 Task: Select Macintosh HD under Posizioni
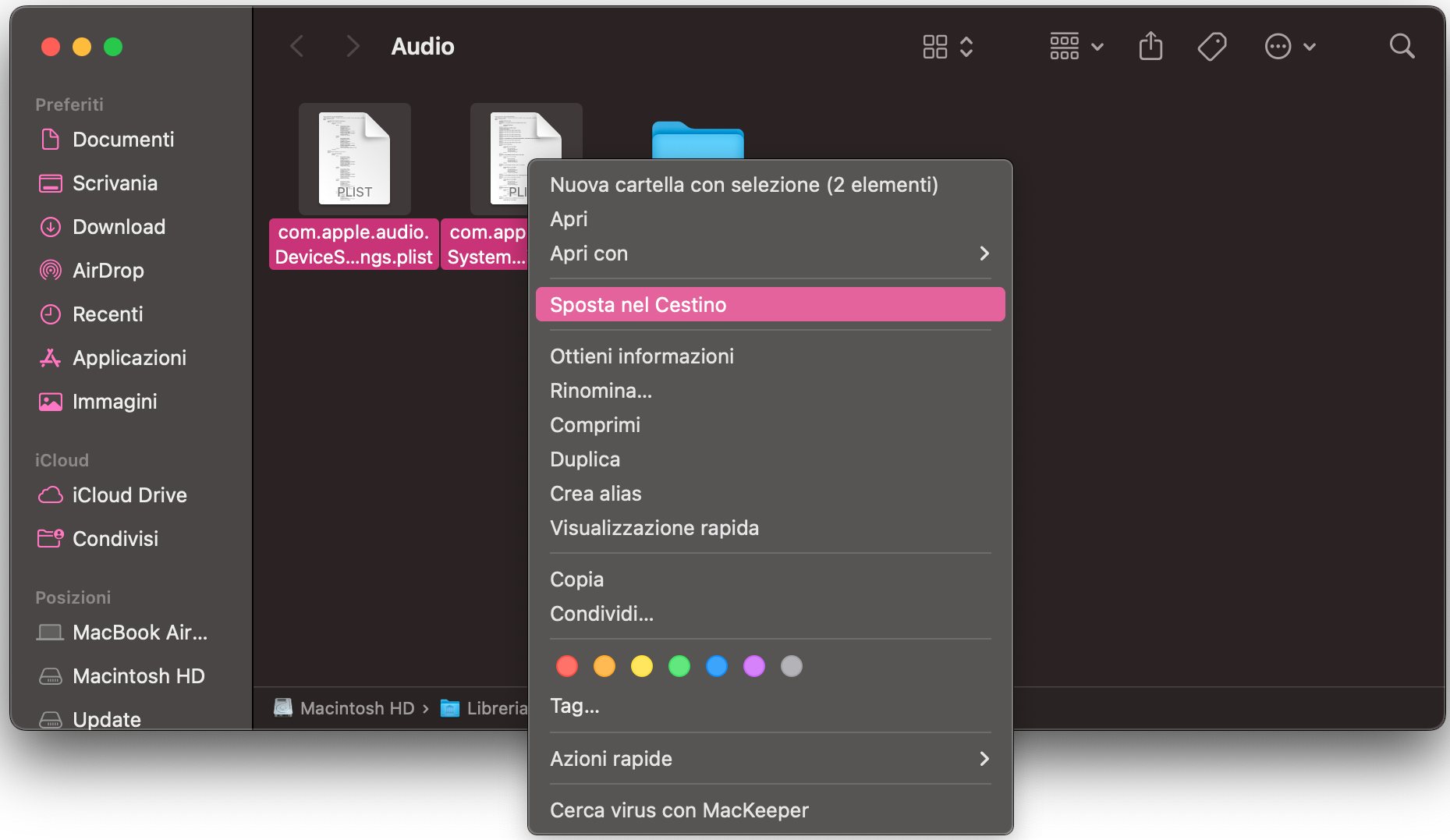coord(139,676)
